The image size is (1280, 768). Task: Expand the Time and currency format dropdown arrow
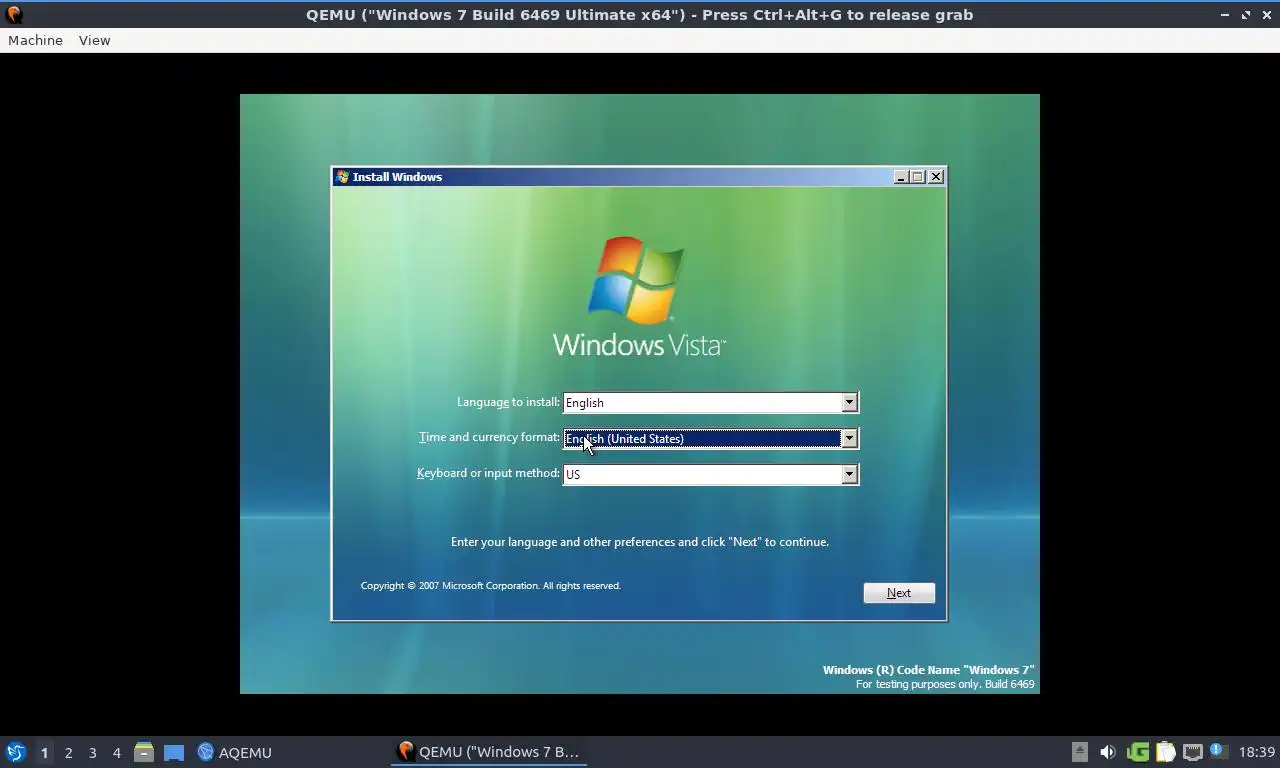pos(849,438)
